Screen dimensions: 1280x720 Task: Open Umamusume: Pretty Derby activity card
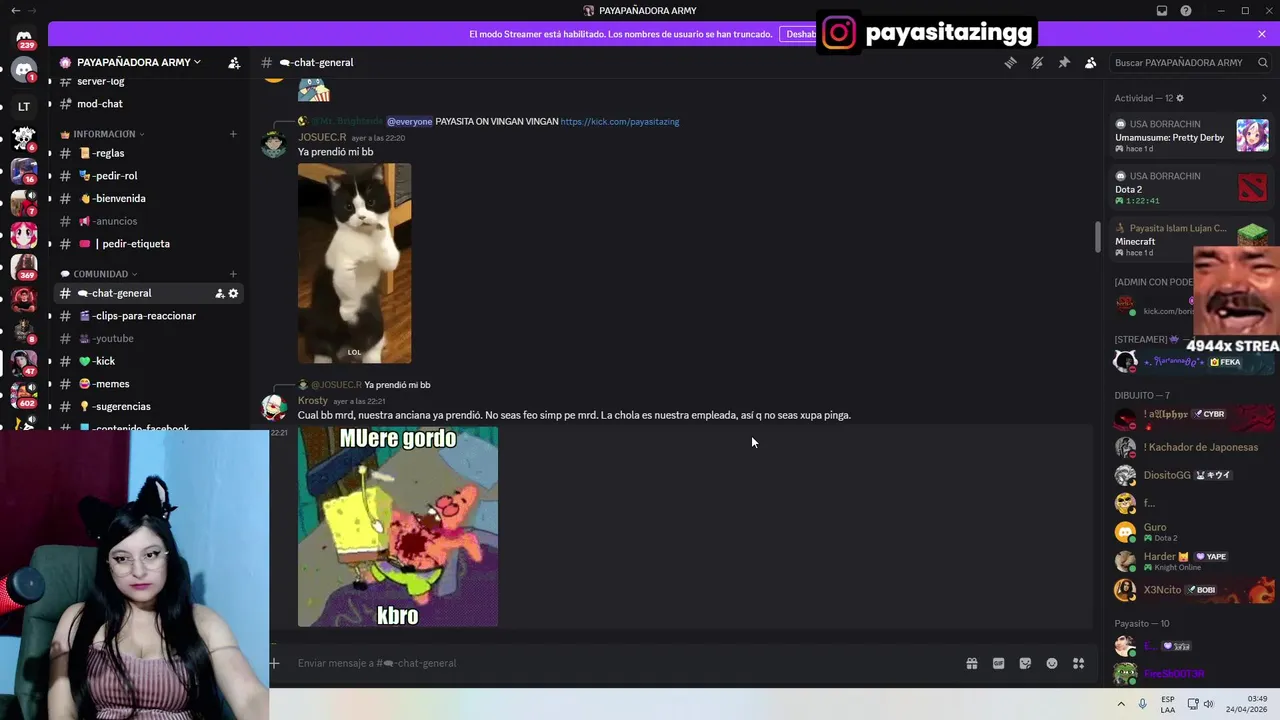[1191, 136]
